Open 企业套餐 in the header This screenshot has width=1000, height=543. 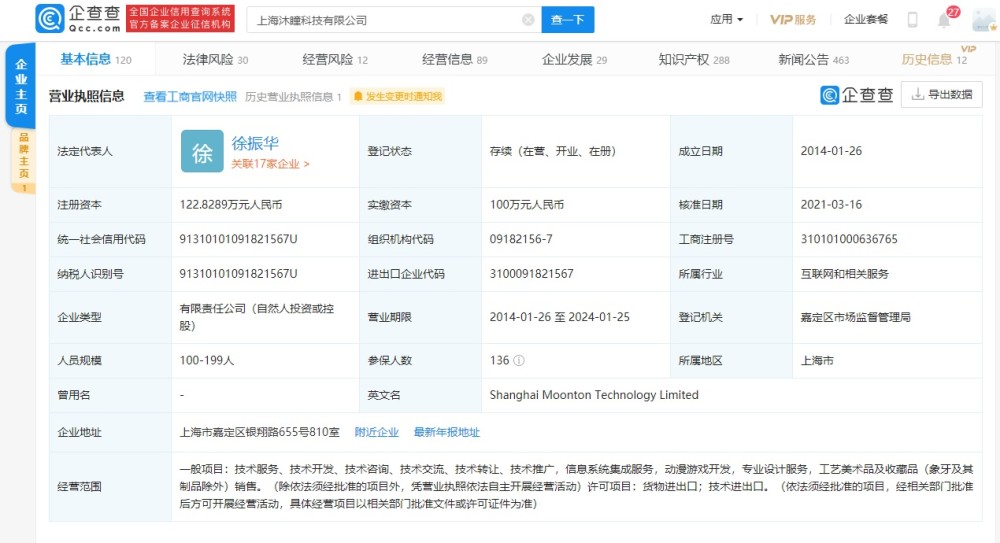click(x=865, y=19)
